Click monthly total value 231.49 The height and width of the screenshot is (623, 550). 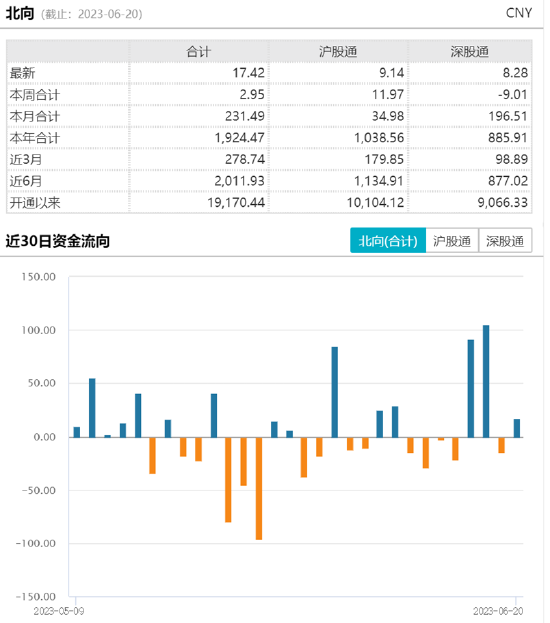pyautogui.click(x=245, y=116)
